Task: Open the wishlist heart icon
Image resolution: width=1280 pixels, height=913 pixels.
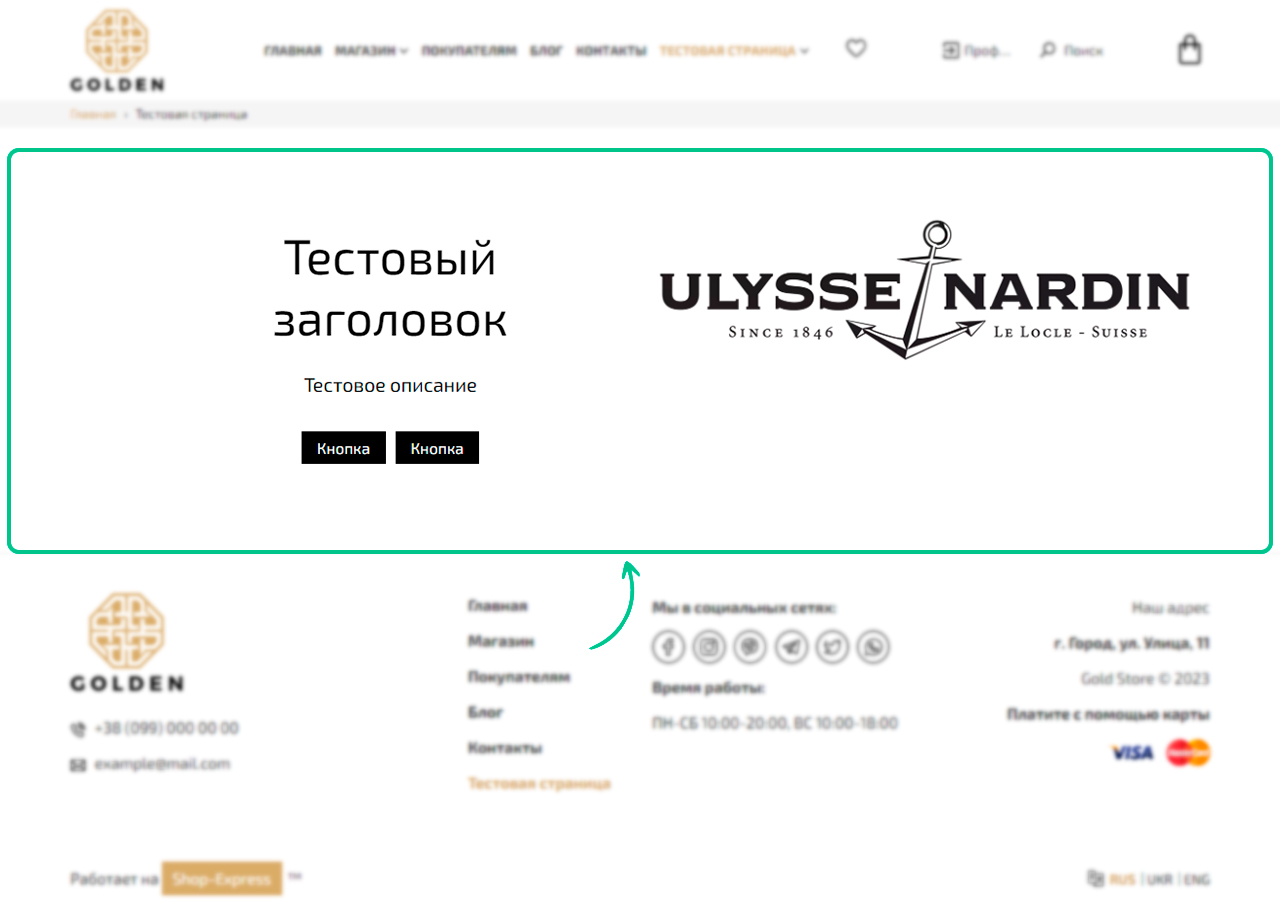Action: pos(856,48)
